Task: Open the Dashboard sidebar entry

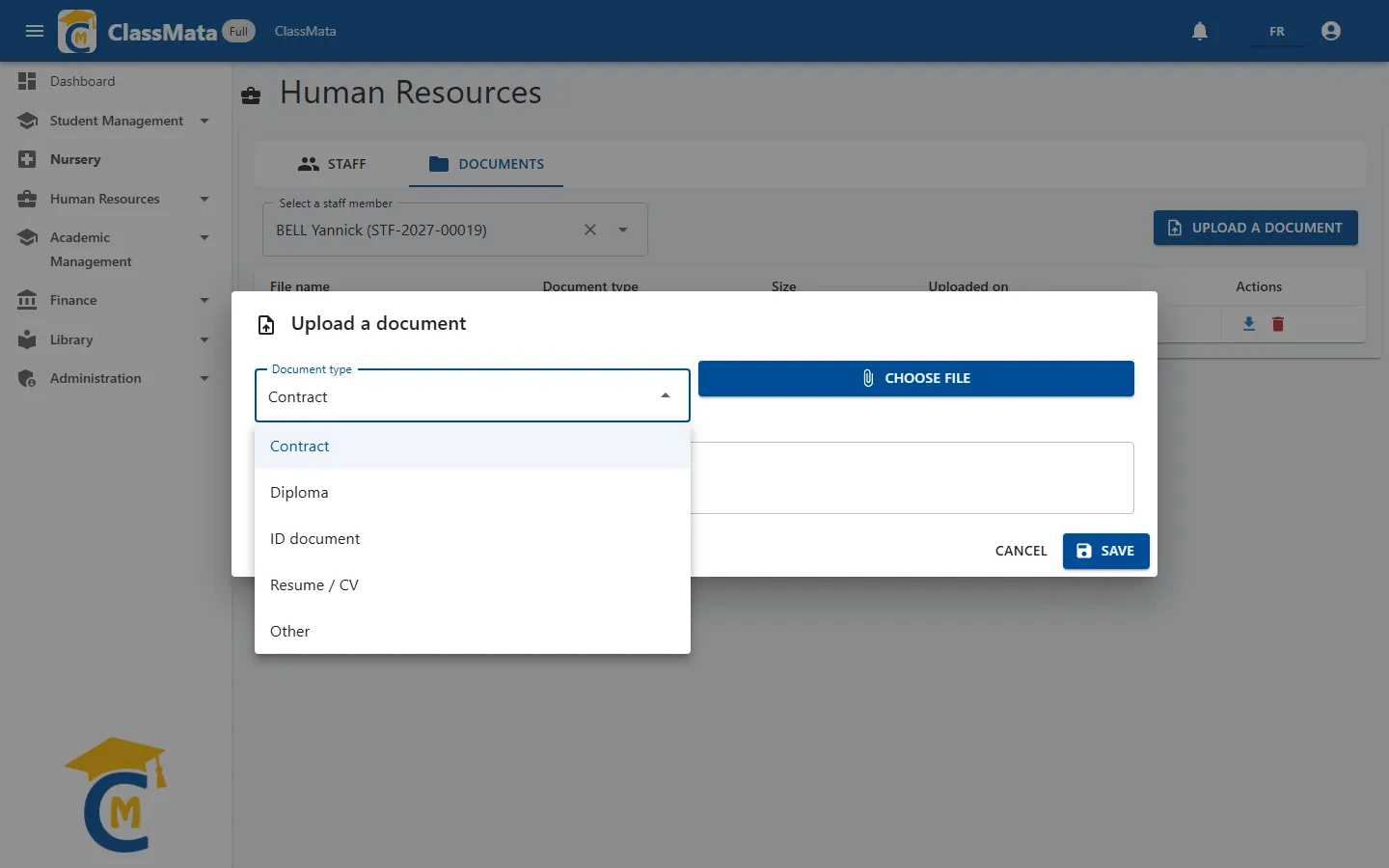Action: point(116,81)
